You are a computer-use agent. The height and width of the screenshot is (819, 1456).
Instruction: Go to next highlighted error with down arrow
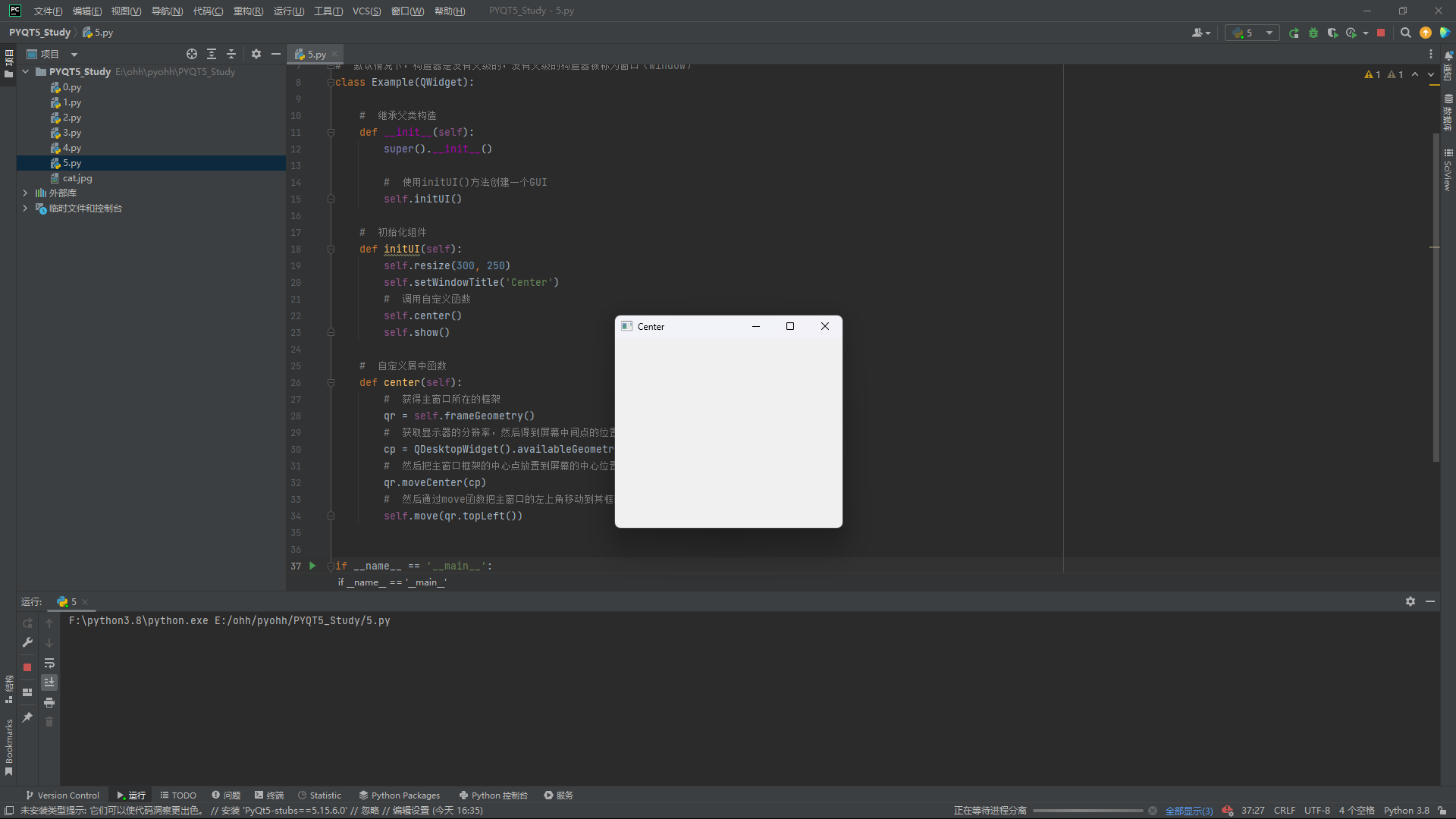tap(1431, 74)
